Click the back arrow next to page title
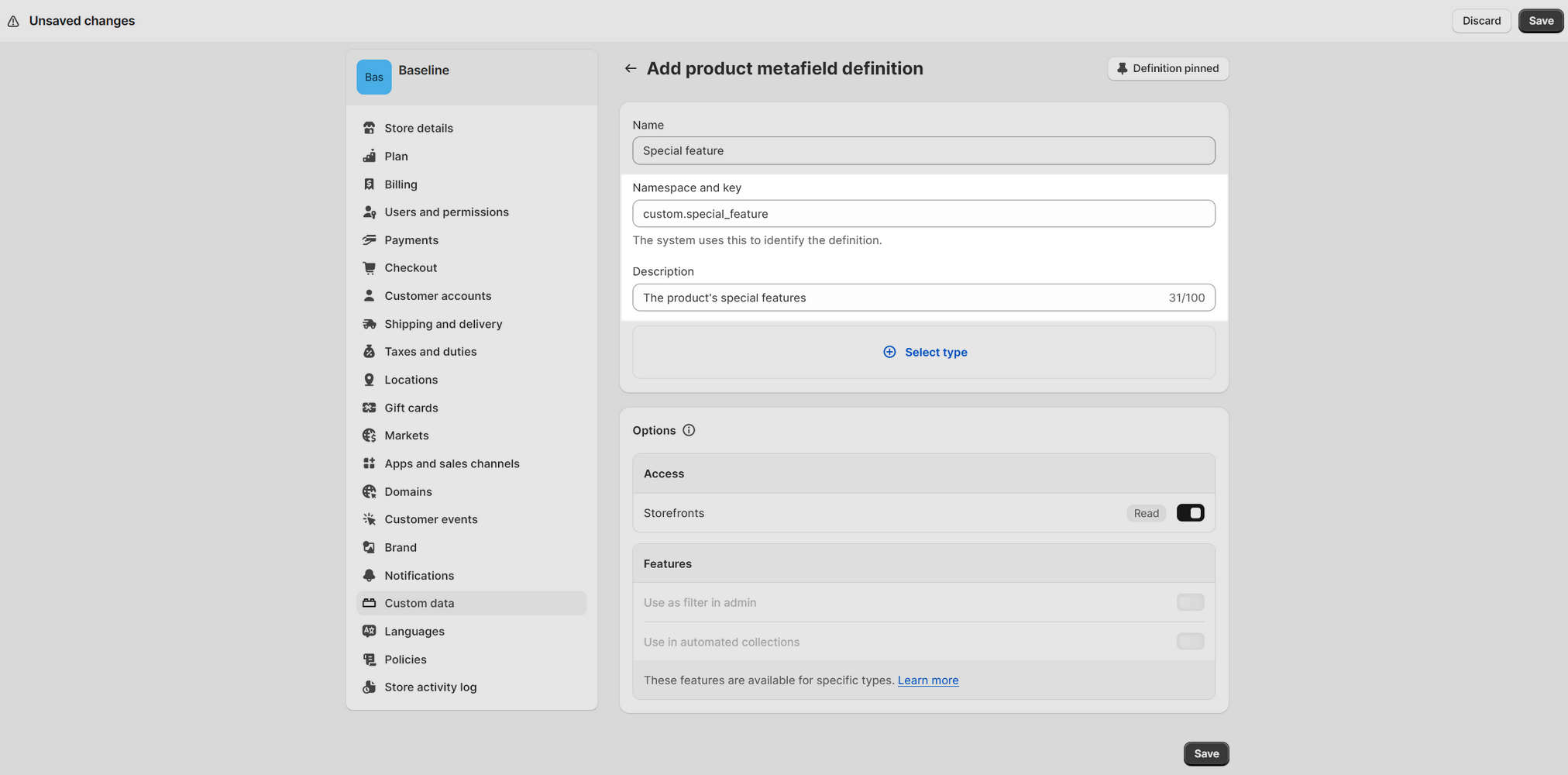 pos(631,68)
